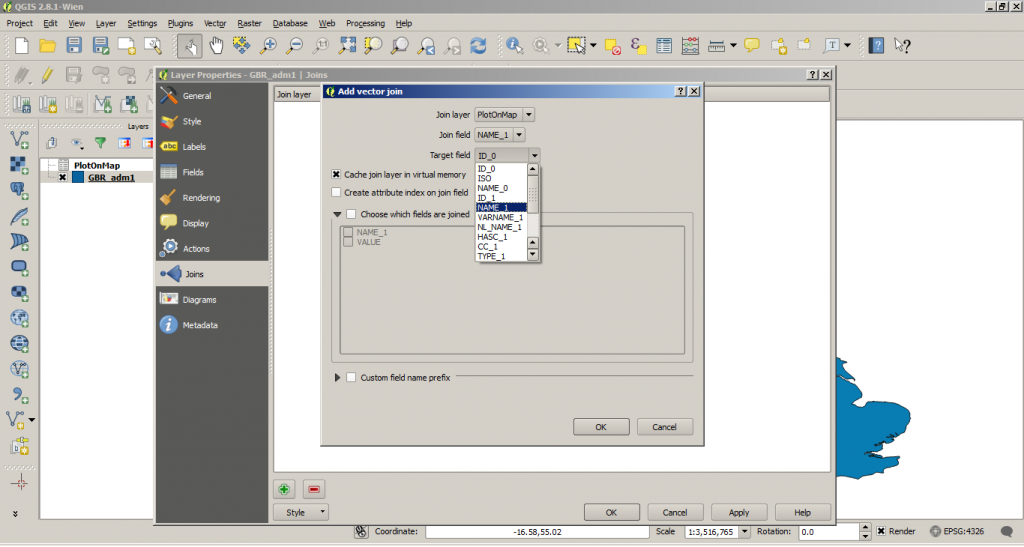Image resolution: width=1024 pixels, height=547 pixels.
Task: Toggle the Render checkbox in status bar
Action: pos(881,531)
